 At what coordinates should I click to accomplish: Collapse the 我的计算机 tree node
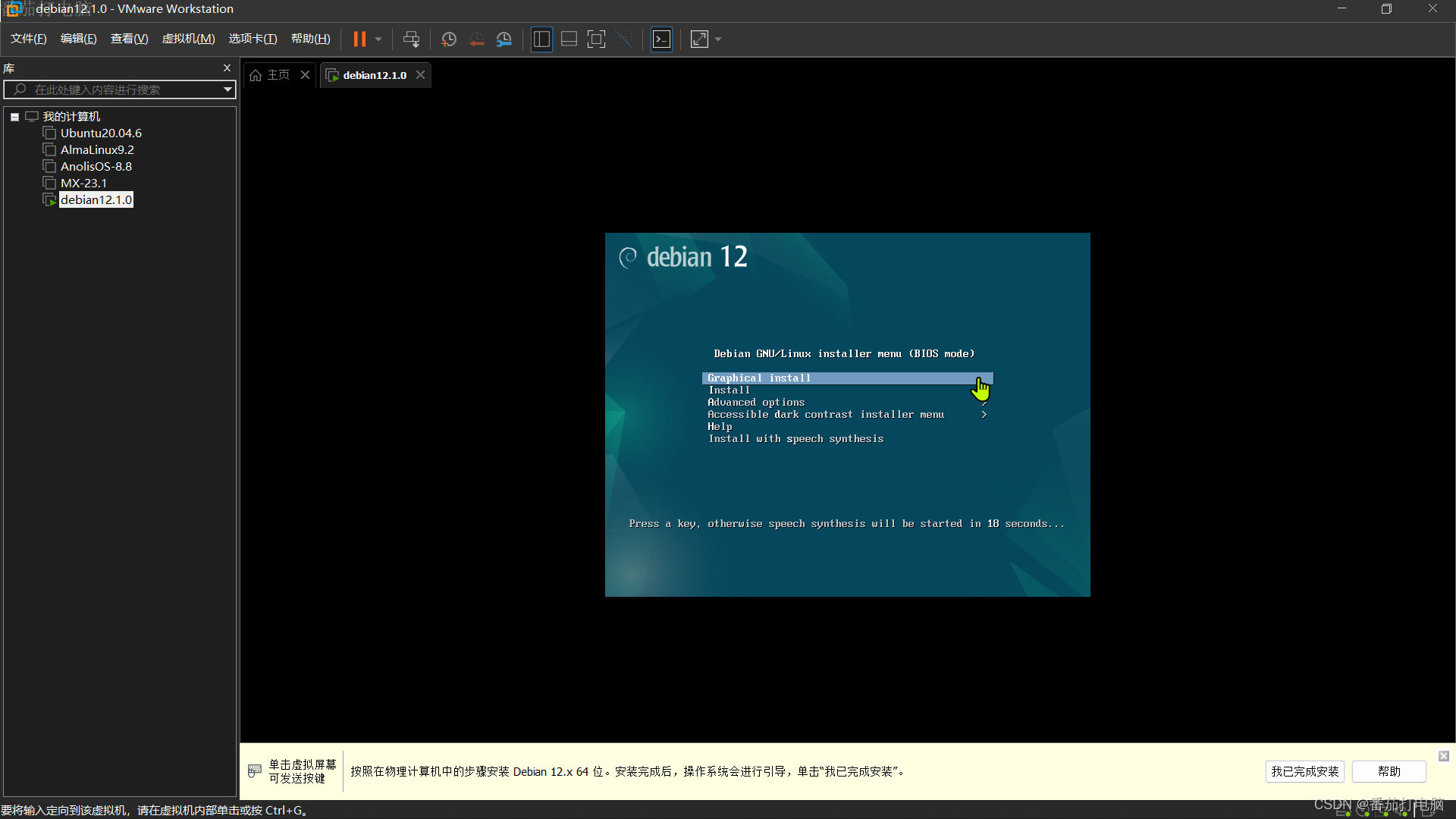(14, 117)
